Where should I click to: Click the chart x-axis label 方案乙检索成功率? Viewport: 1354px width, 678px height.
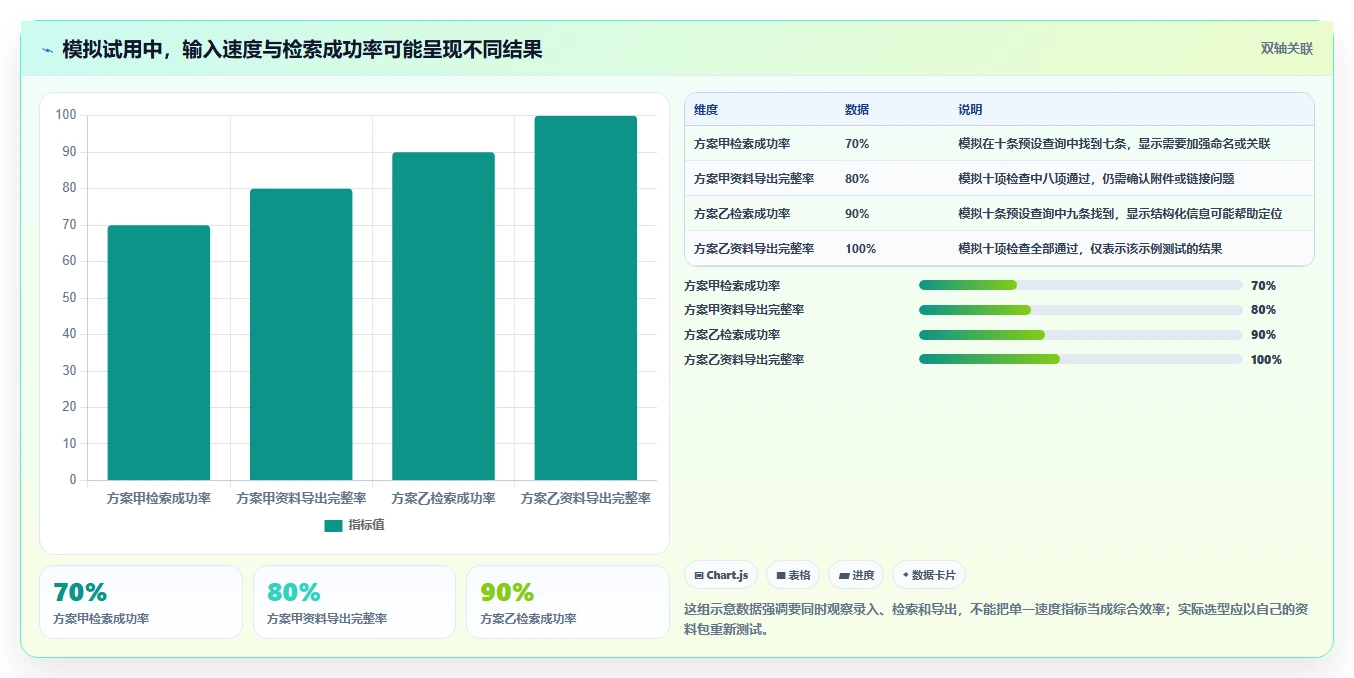(443, 498)
